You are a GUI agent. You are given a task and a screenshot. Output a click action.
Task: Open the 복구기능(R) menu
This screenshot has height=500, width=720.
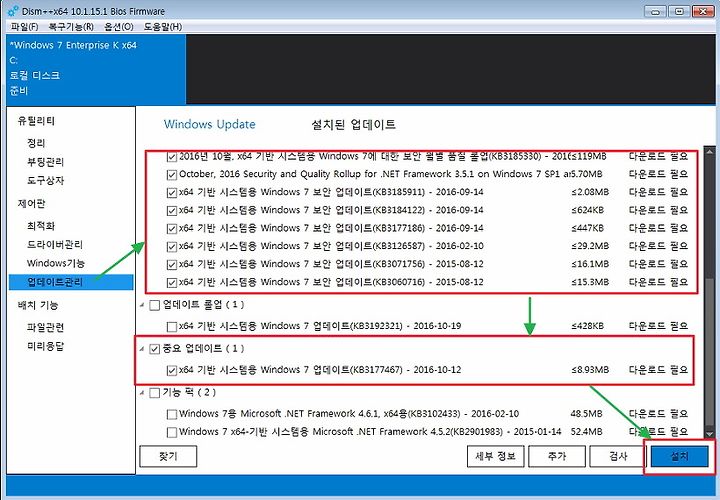point(71,27)
